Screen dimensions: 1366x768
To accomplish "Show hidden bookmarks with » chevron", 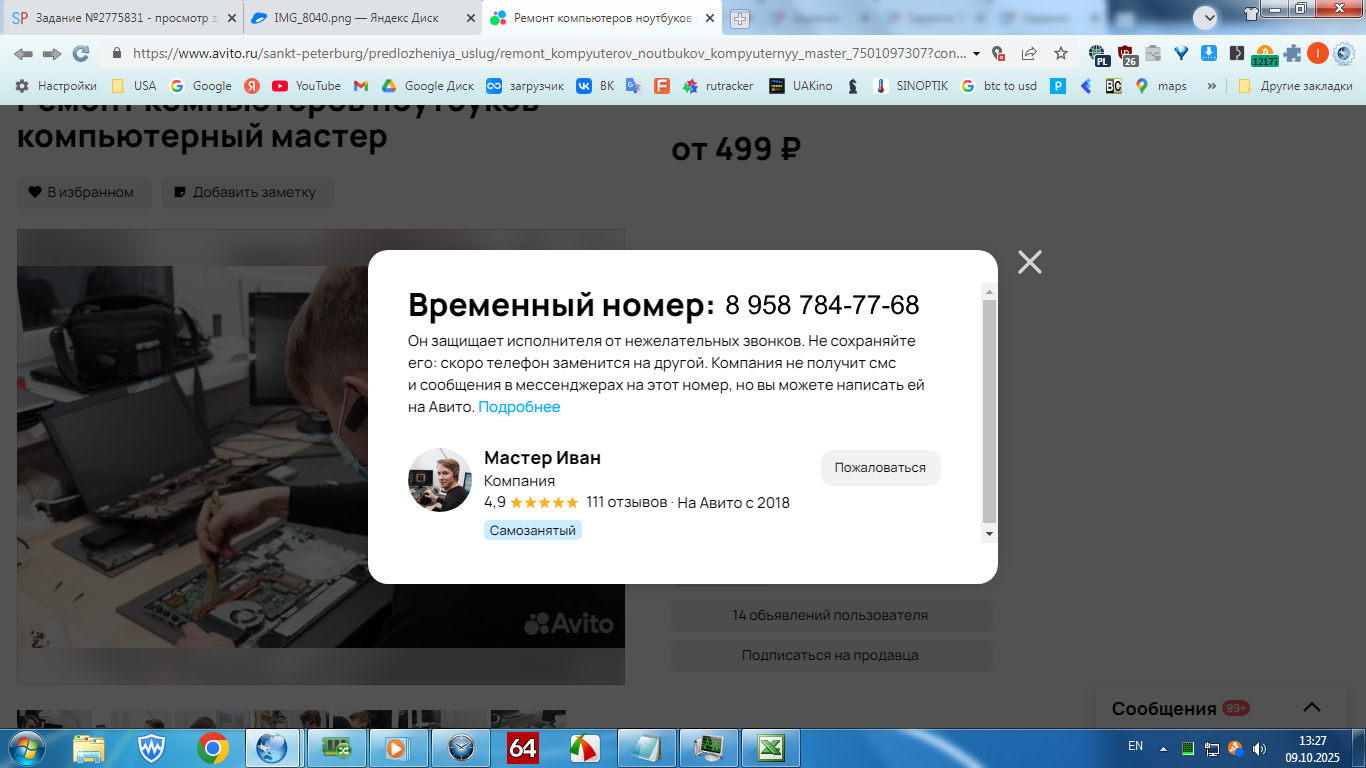I will (1212, 86).
